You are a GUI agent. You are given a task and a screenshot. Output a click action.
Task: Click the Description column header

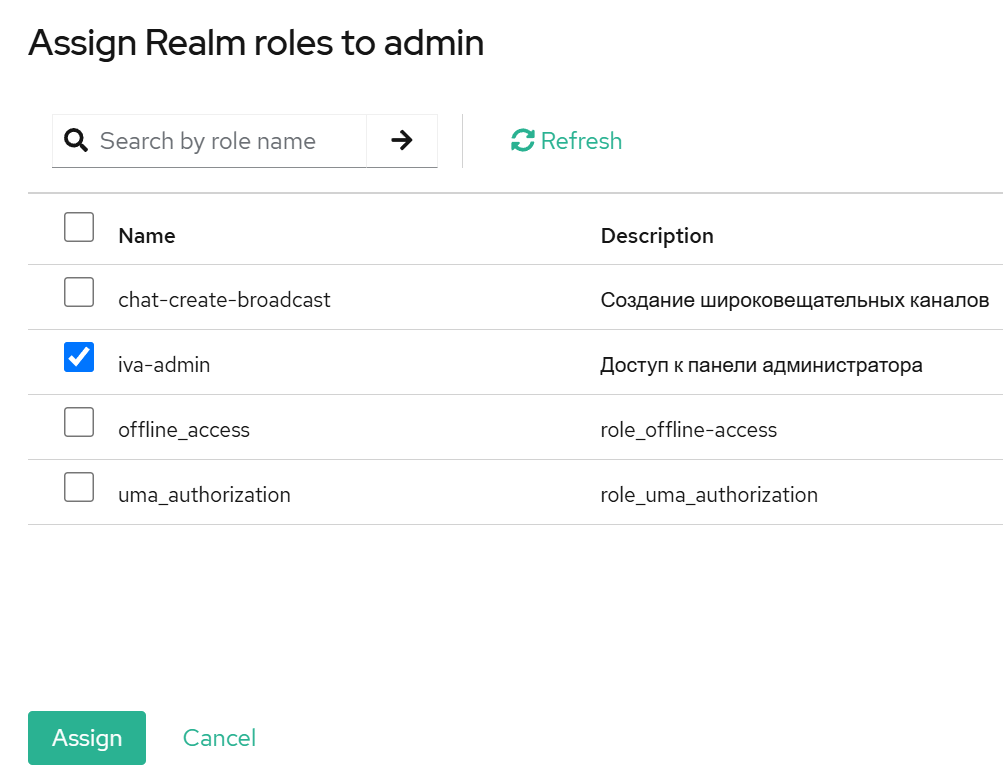pyautogui.click(x=657, y=236)
